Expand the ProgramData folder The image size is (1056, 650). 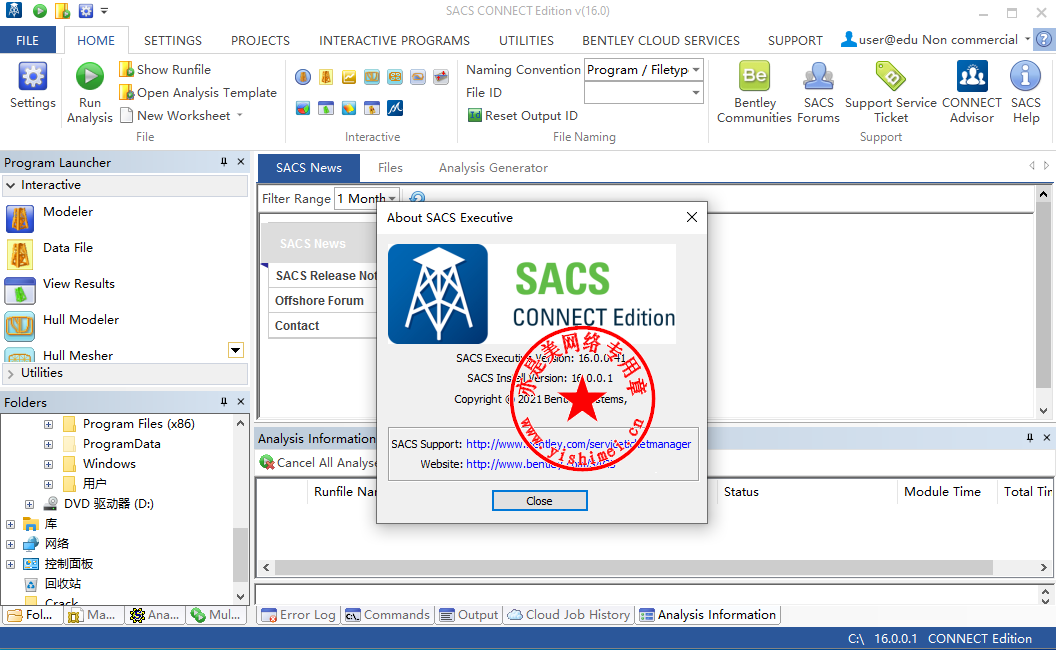[x=48, y=445]
